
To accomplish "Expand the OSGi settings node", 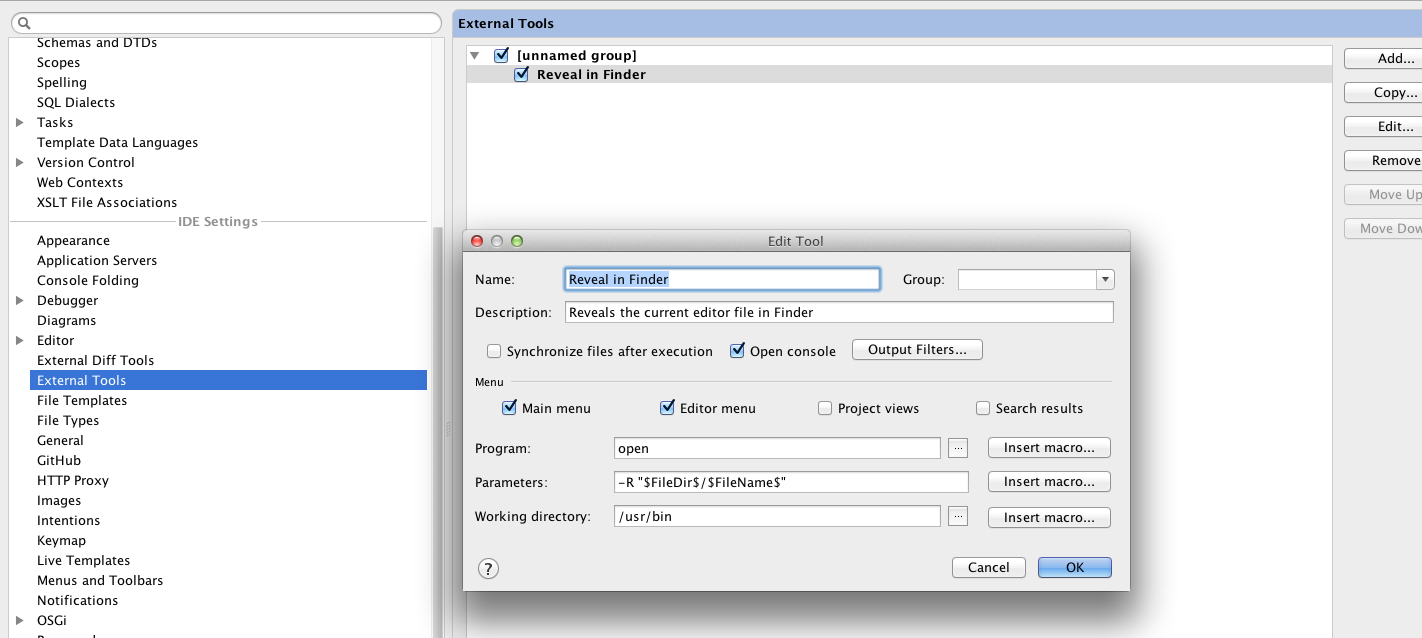I will tap(19, 620).
